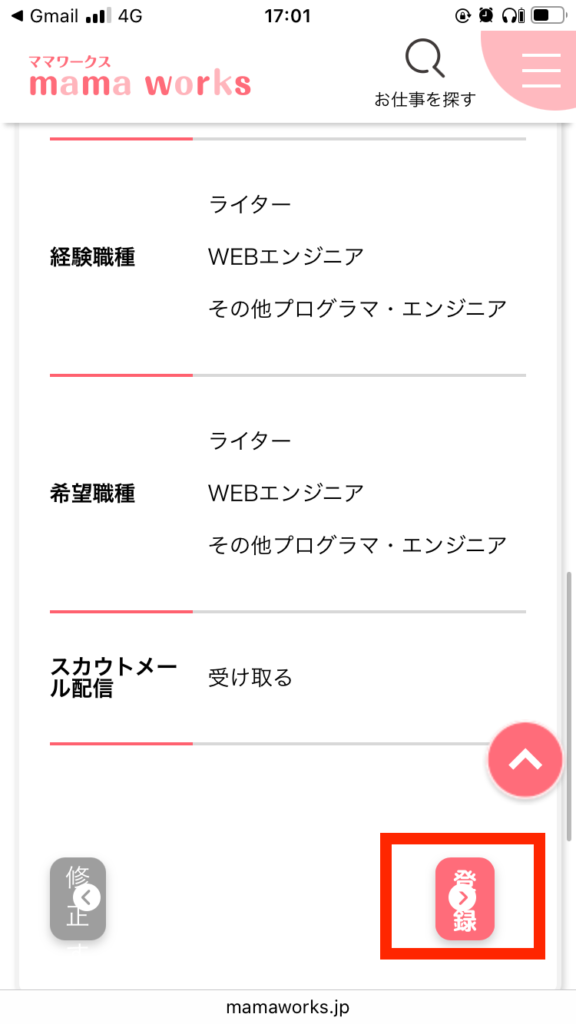
Task: Click the mama works logo
Action: click(x=139, y=77)
